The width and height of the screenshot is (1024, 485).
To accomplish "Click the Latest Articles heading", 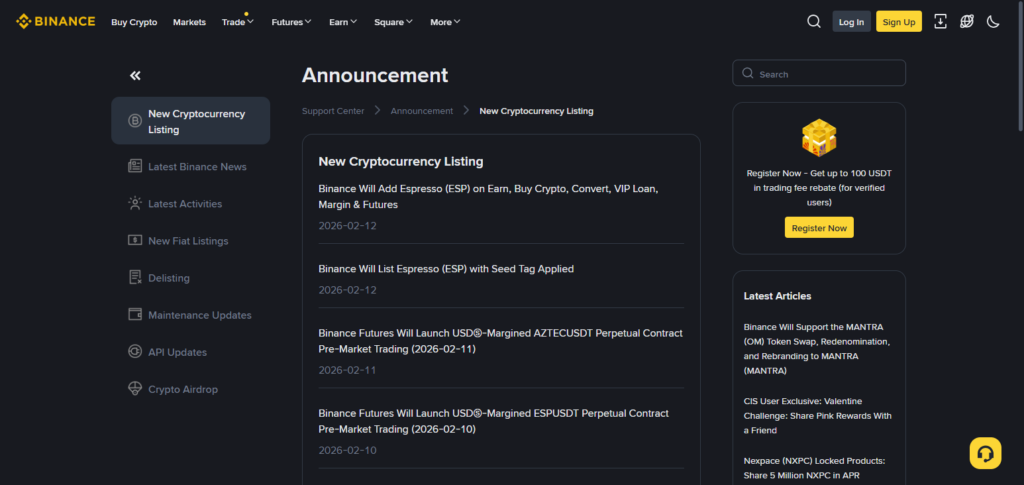I will click(x=777, y=296).
